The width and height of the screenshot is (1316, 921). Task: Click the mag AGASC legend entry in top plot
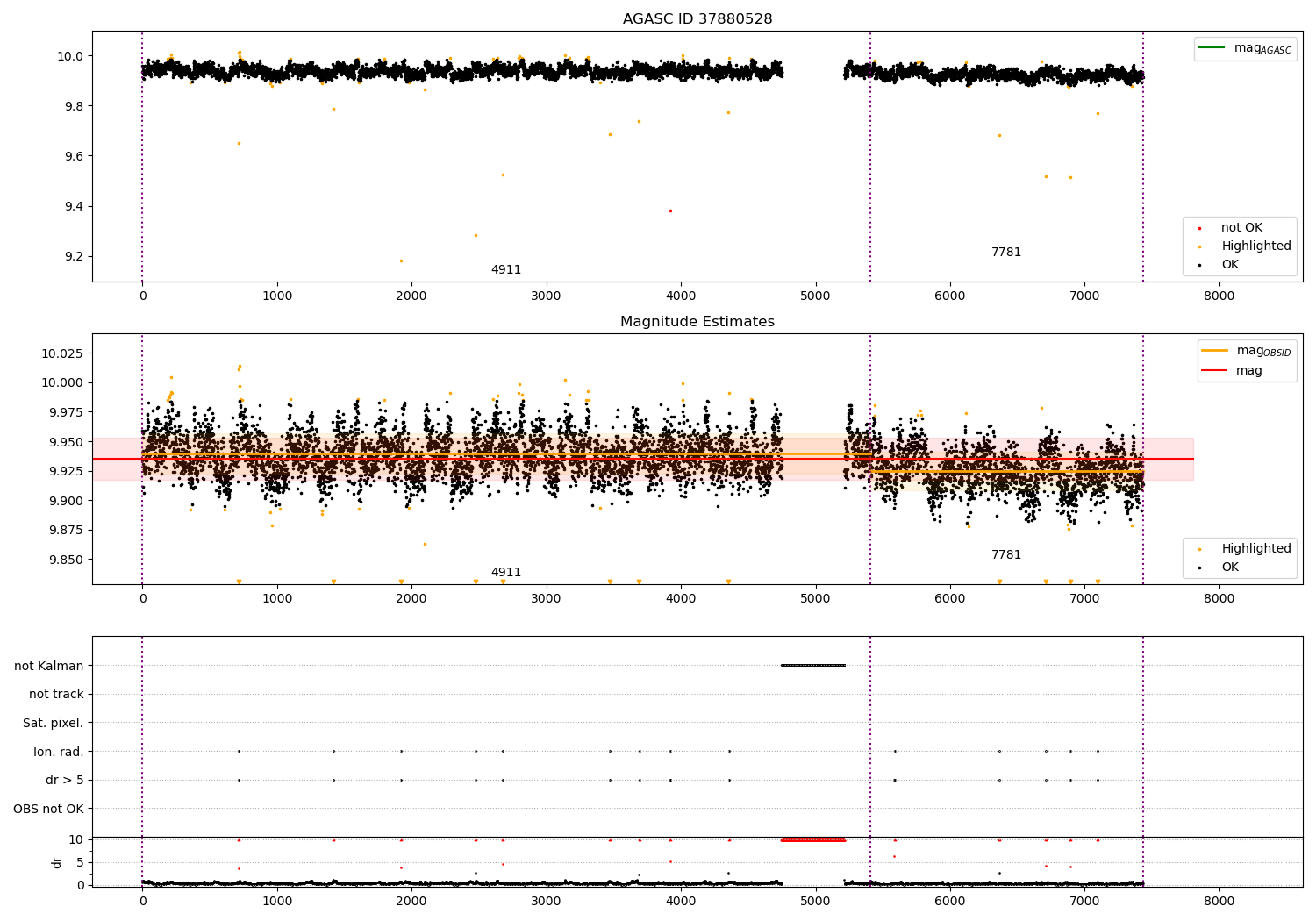(x=1245, y=48)
